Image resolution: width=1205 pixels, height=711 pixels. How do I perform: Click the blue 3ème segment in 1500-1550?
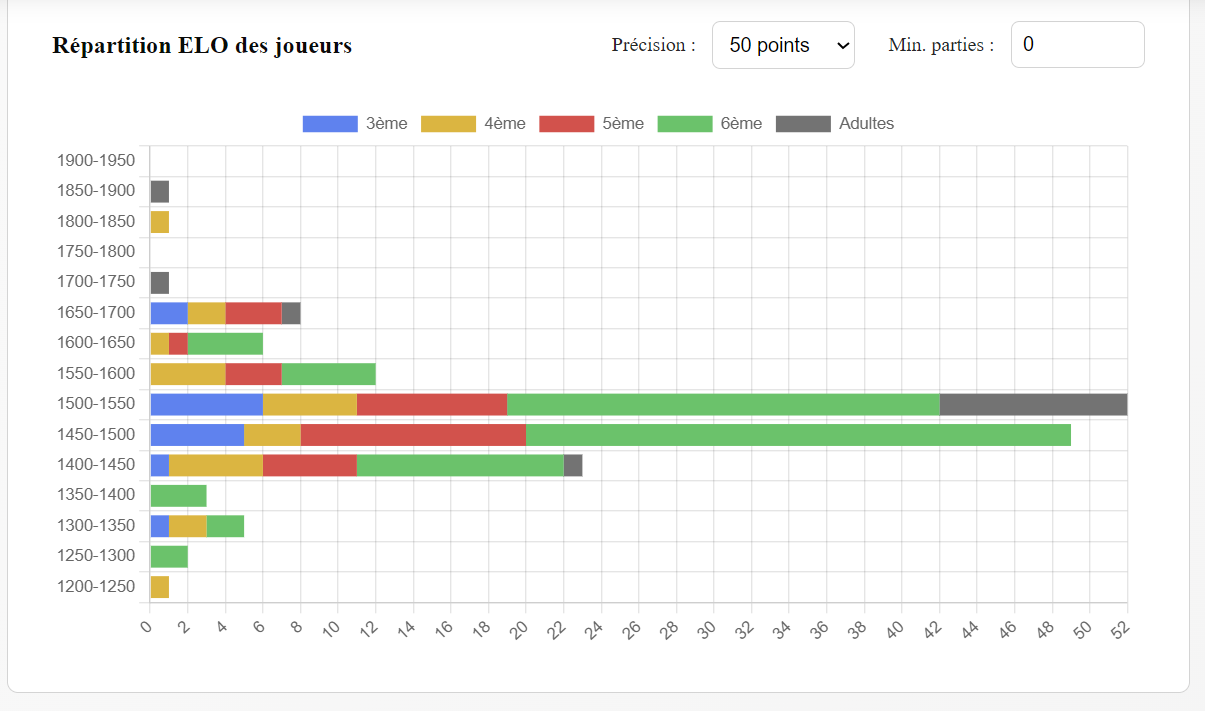click(x=206, y=404)
